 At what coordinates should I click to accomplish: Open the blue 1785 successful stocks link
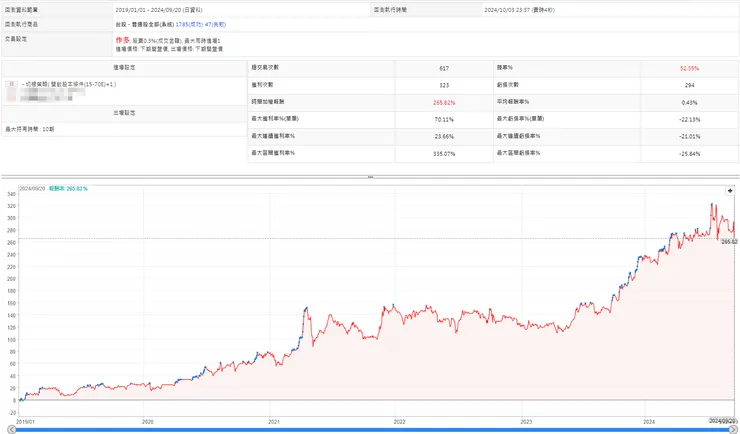click(x=189, y=25)
